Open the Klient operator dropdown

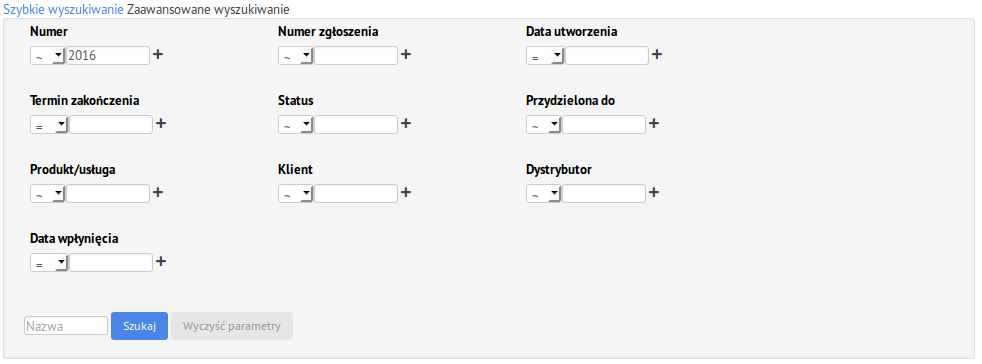click(x=296, y=194)
